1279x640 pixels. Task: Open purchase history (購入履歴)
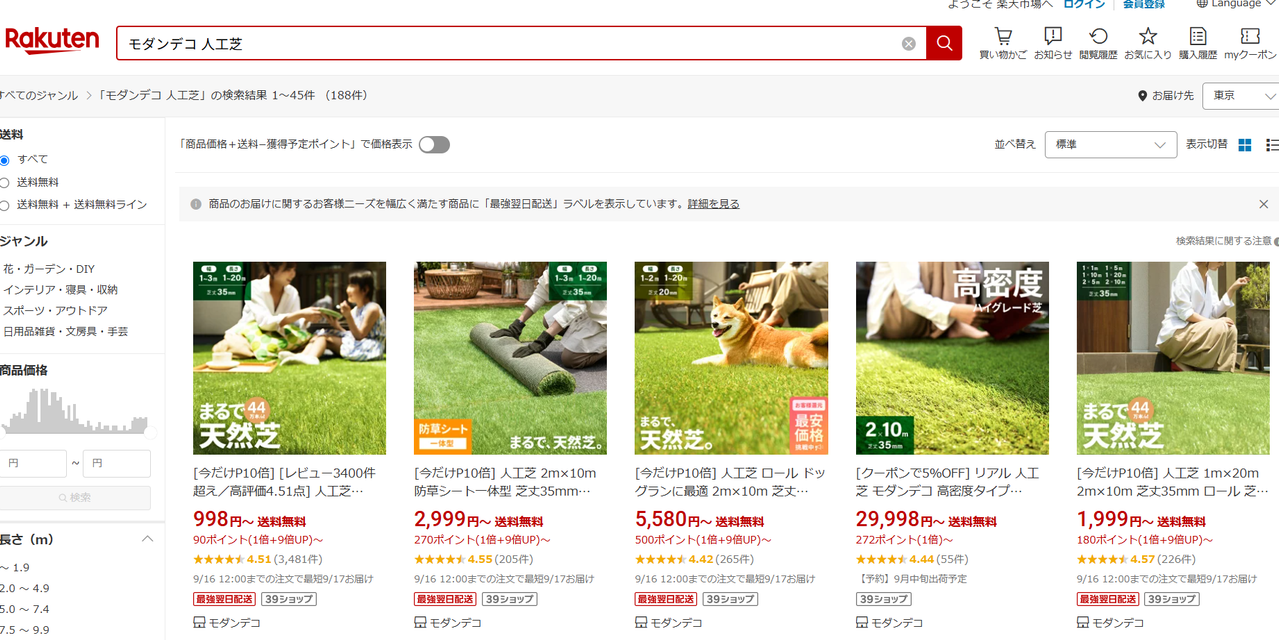[x=1198, y=43]
